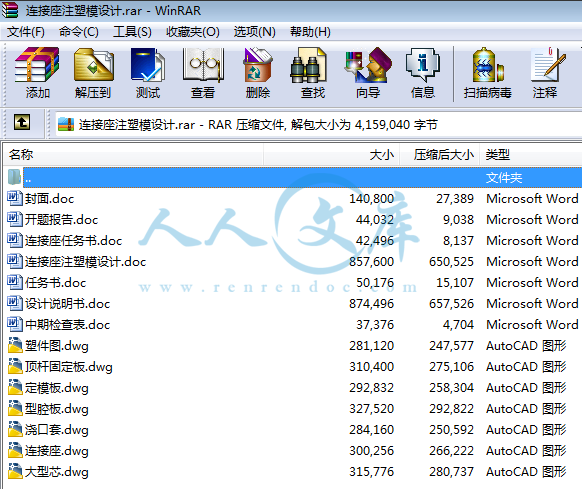Open the 收藏夹(O) menu
The width and height of the screenshot is (582, 489).
tap(193, 32)
